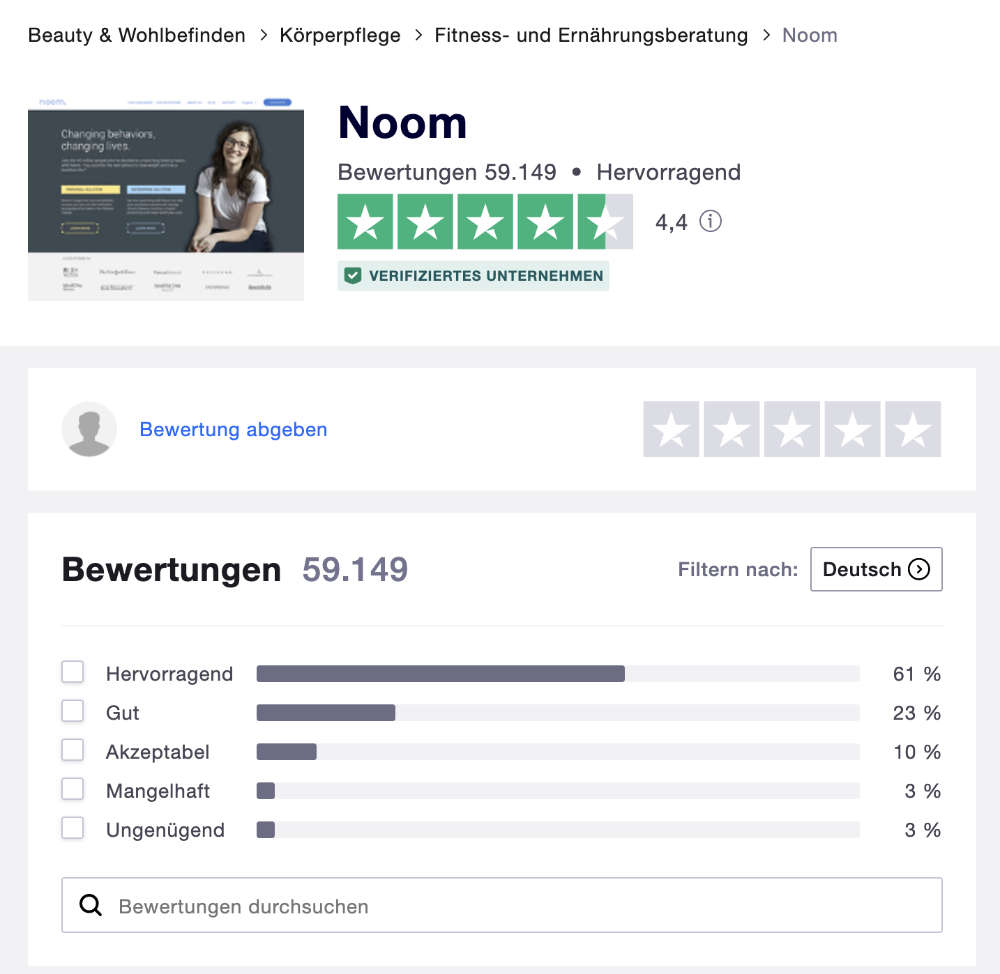Screen dimensions: 1000x974
Task: Click the 'Bewertungen 59.149' summary text
Action: [x=447, y=172]
